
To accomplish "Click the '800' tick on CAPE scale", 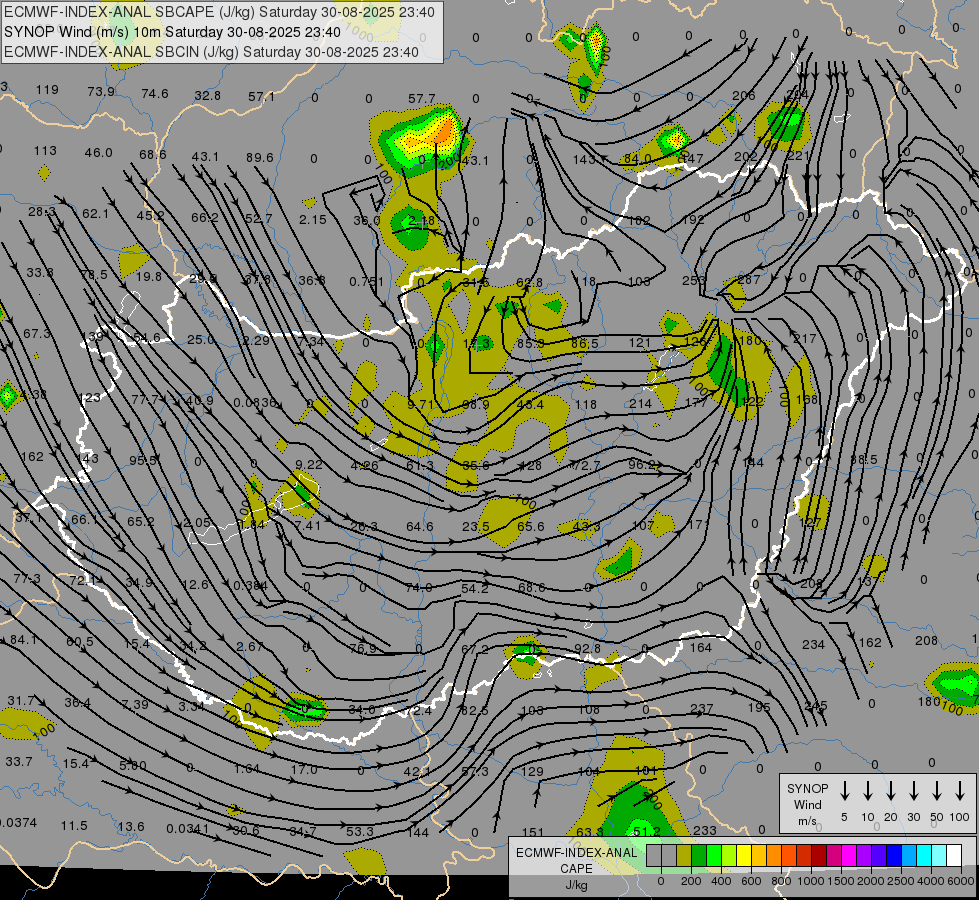I will pyautogui.click(x=781, y=881).
